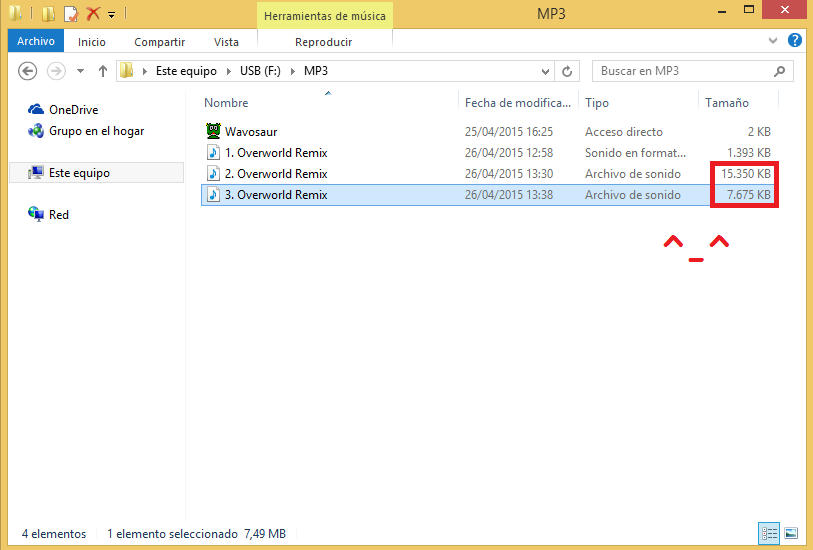This screenshot has width=813, height=550.
Task: Open the Wavosaur shortcut
Action: [x=250, y=131]
